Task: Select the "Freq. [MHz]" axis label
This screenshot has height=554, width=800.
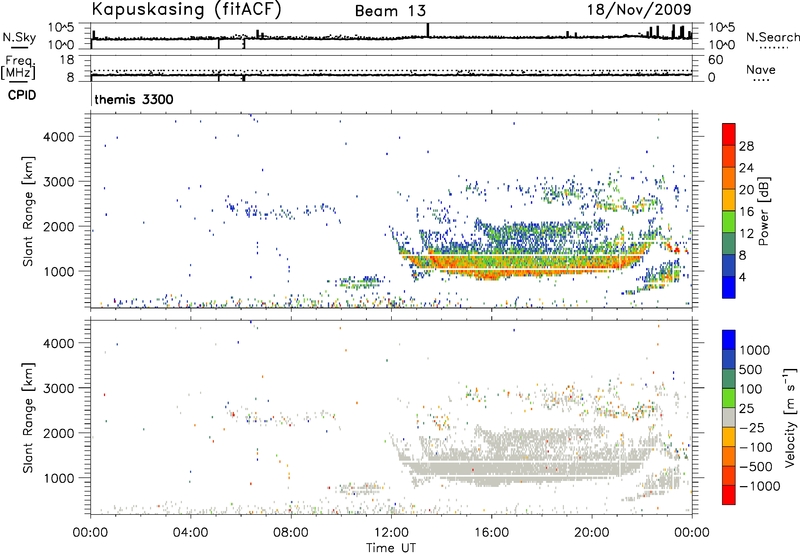Action: tap(18, 67)
